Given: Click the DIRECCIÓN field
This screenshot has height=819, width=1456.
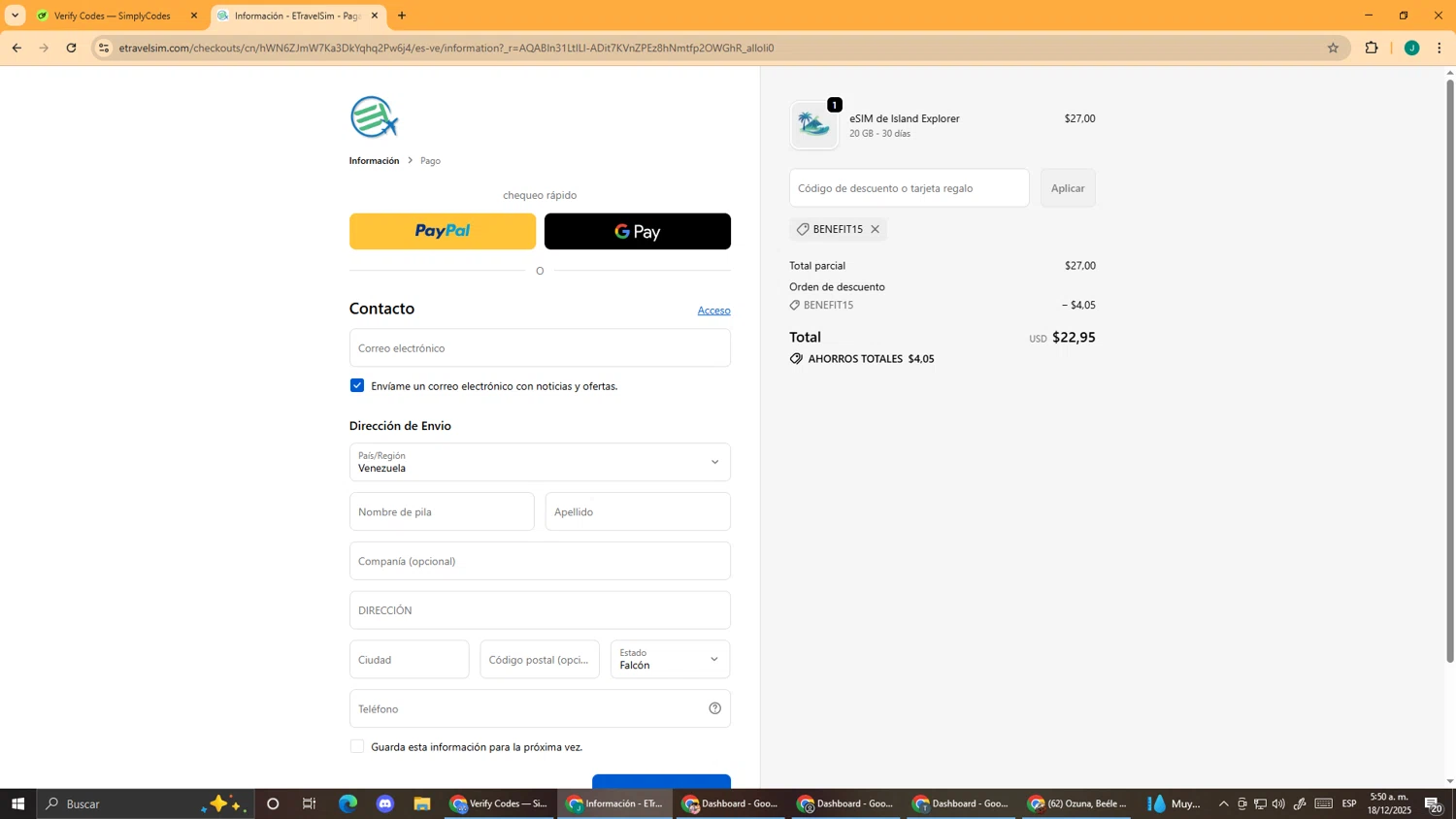Looking at the screenshot, I should pos(540,610).
